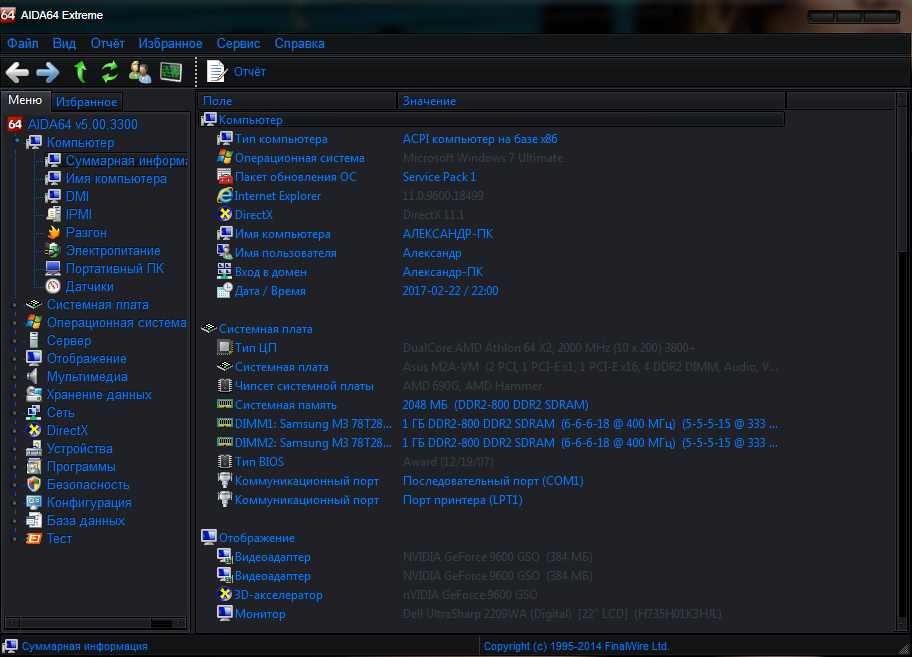Click the Поле column header
Viewport: 912px width, 657px height.
(297, 101)
